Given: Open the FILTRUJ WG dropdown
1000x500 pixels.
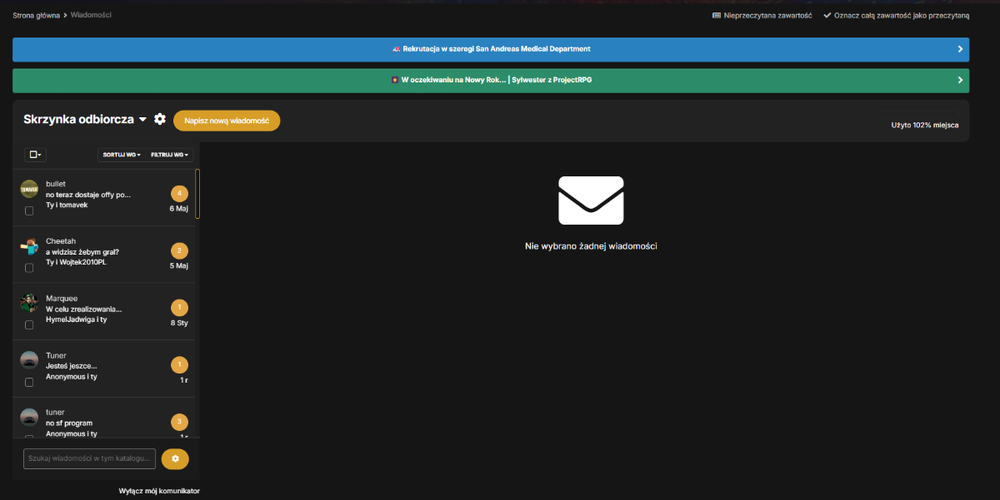Looking at the screenshot, I should tap(170, 155).
